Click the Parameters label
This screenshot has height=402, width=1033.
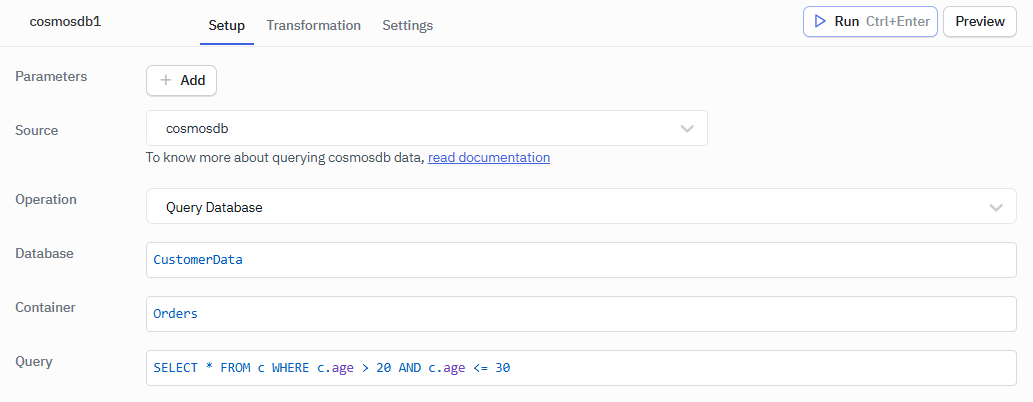[51, 76]
